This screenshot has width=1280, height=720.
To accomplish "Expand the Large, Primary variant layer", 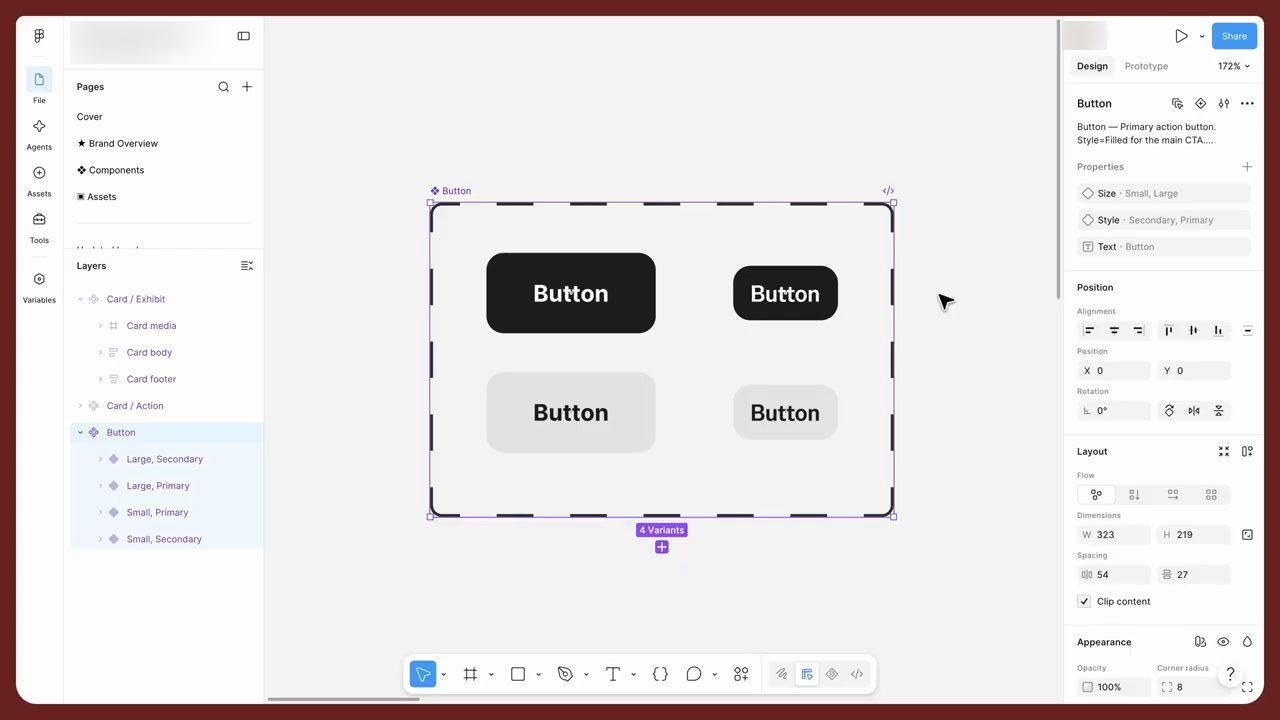I will point(100,486).
